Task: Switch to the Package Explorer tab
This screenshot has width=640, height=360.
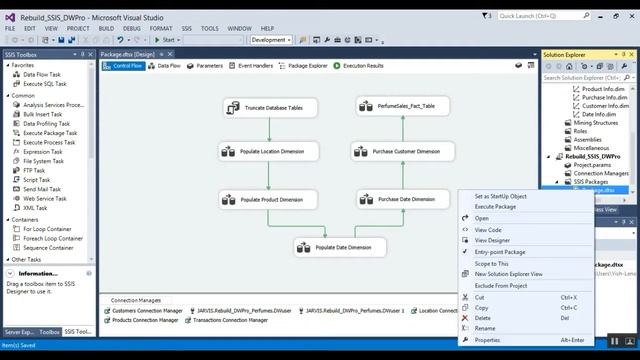Action: (x=303, y=66)
